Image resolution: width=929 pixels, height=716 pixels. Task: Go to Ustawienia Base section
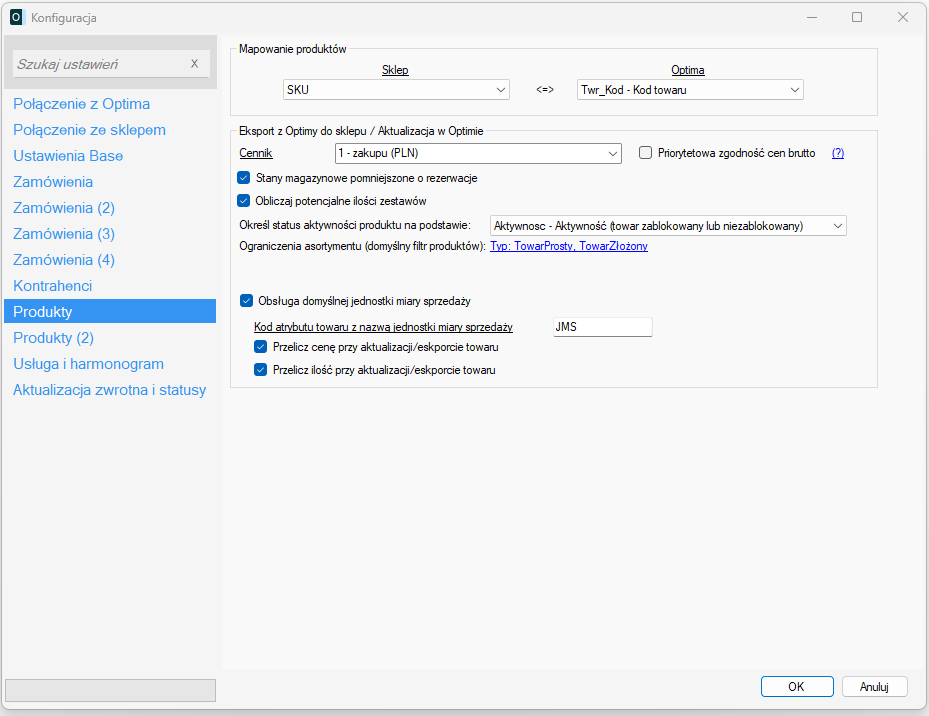(x=68, y=156)
